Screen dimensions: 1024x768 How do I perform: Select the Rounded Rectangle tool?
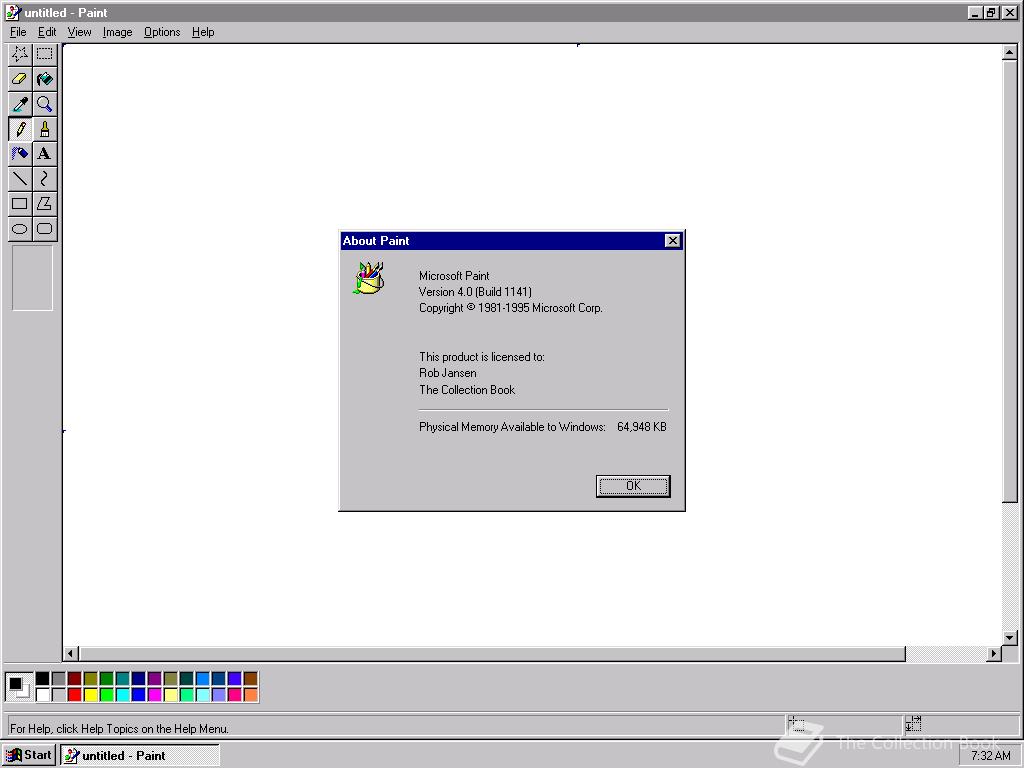[x=44, y=229]
